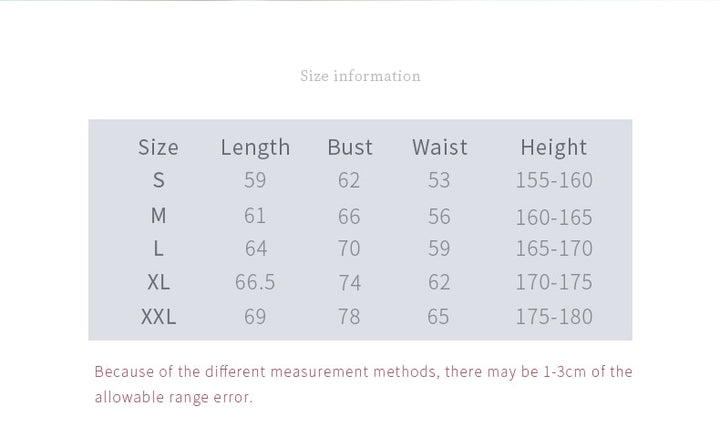Click the S size row label
Viewport: 720px width, 447px height.
pyautogui.click(x=158, y=180)
